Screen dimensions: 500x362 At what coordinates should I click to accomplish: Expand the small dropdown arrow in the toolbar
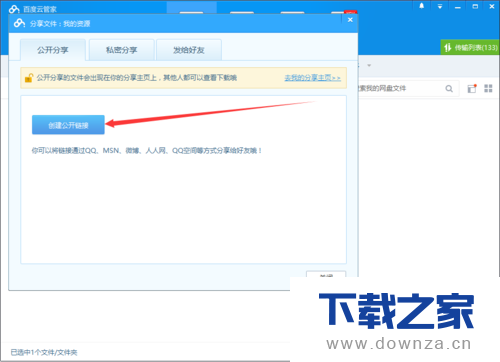369,65
